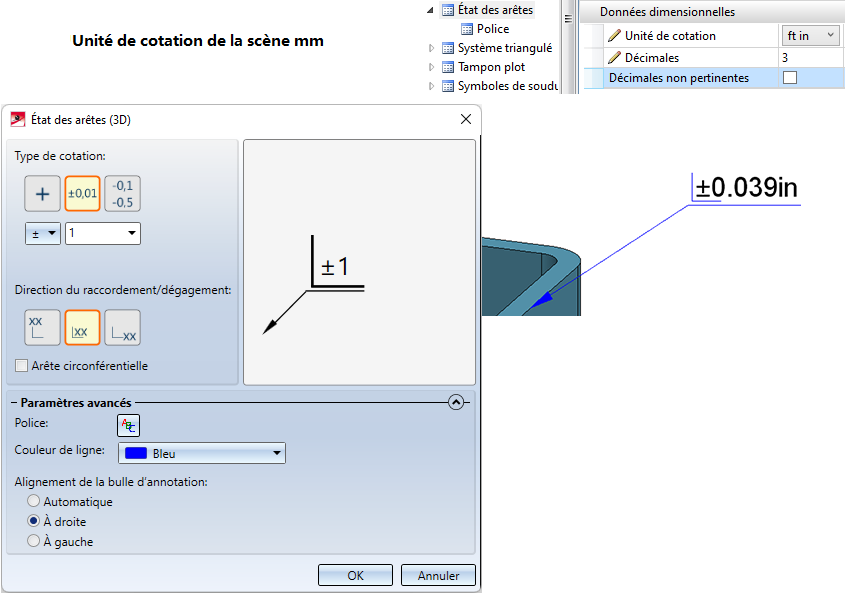Click the Annuler button
The image size is (845, 593).
(438, 575)
